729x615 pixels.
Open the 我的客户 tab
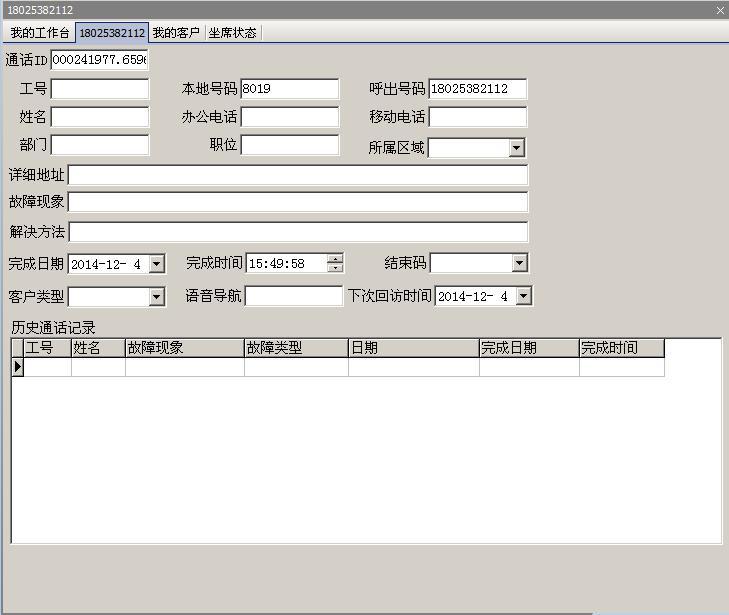[x=176, y=32]
